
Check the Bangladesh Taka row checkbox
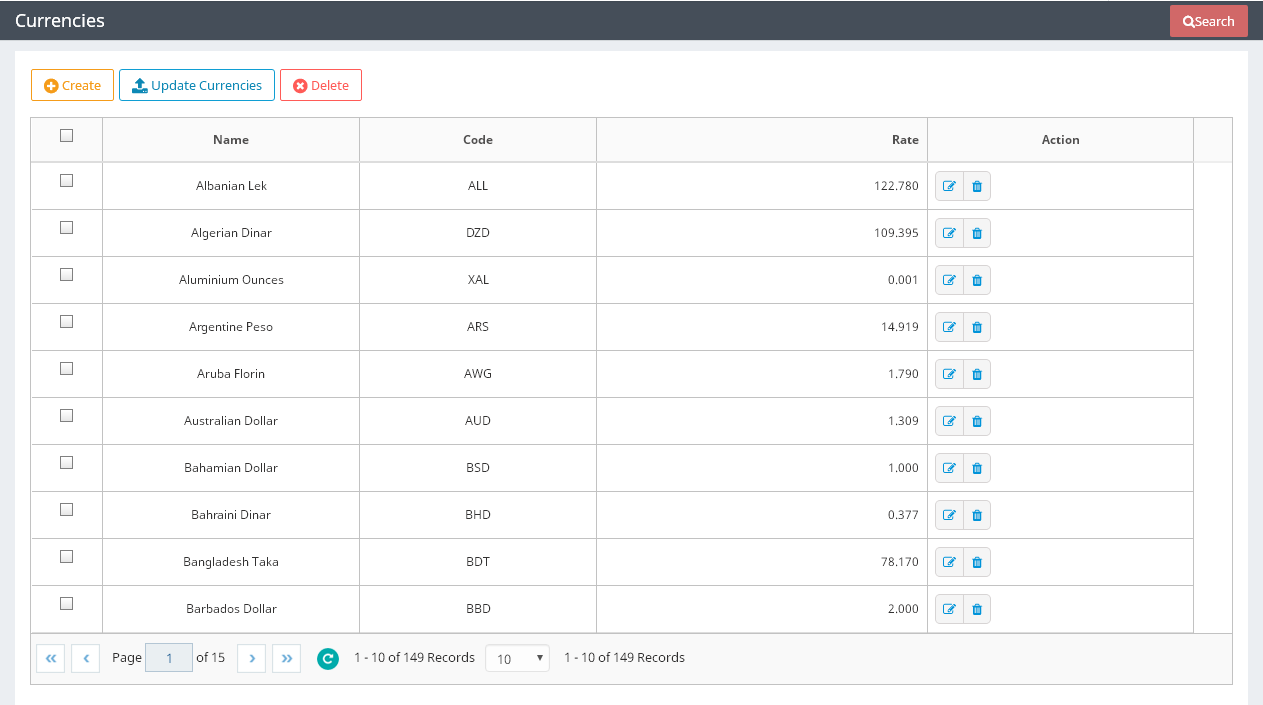[x=66, y=556]
